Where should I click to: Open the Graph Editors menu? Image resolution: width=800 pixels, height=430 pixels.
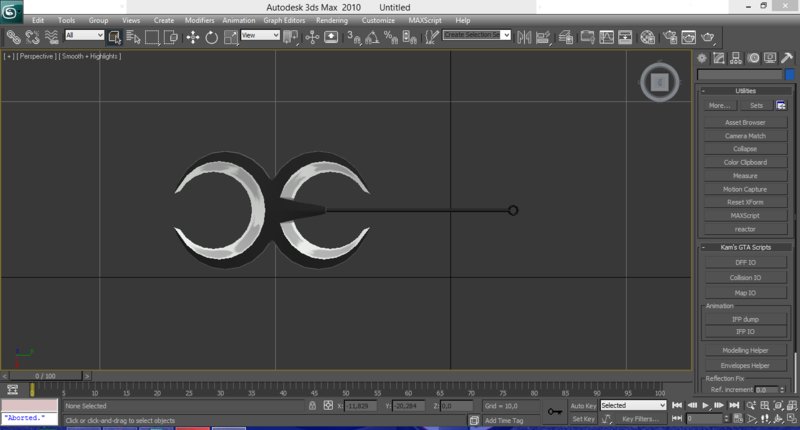click(x=284, y=20)
